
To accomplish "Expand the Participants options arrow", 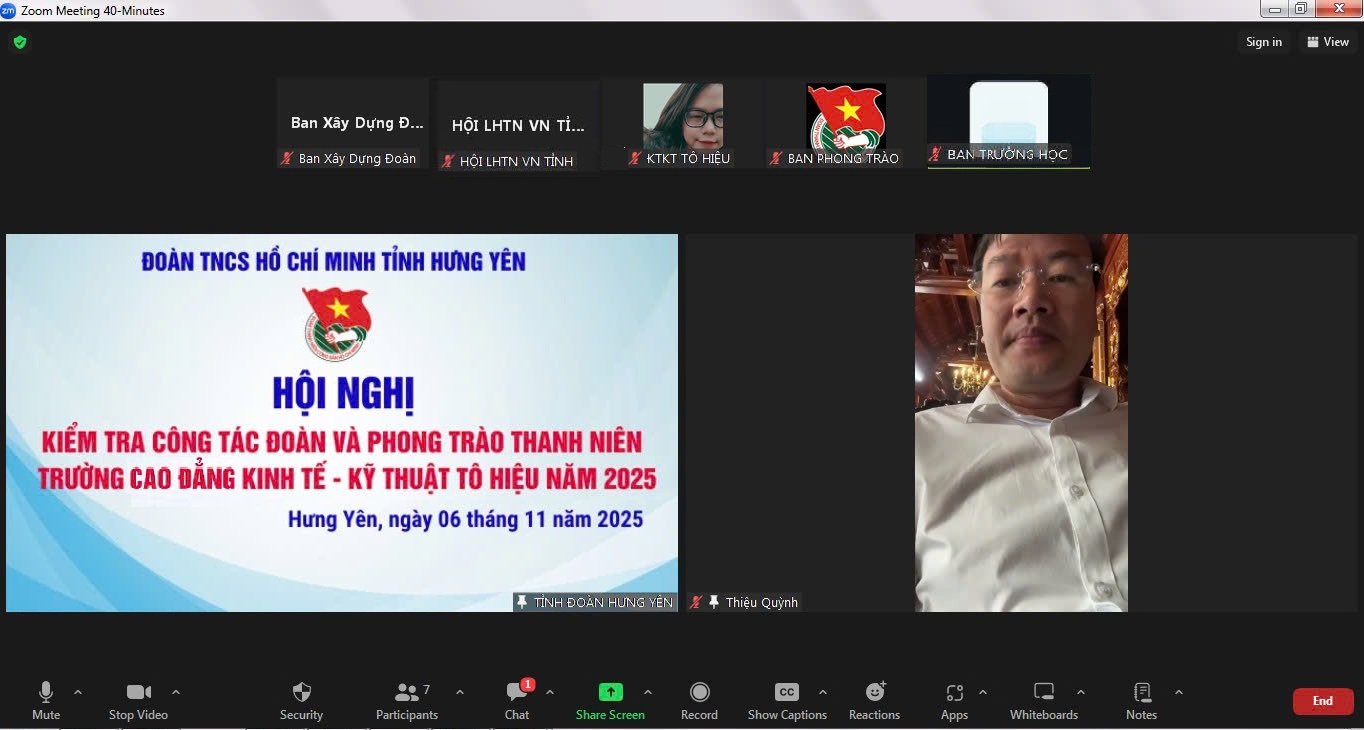I will 460,692.
